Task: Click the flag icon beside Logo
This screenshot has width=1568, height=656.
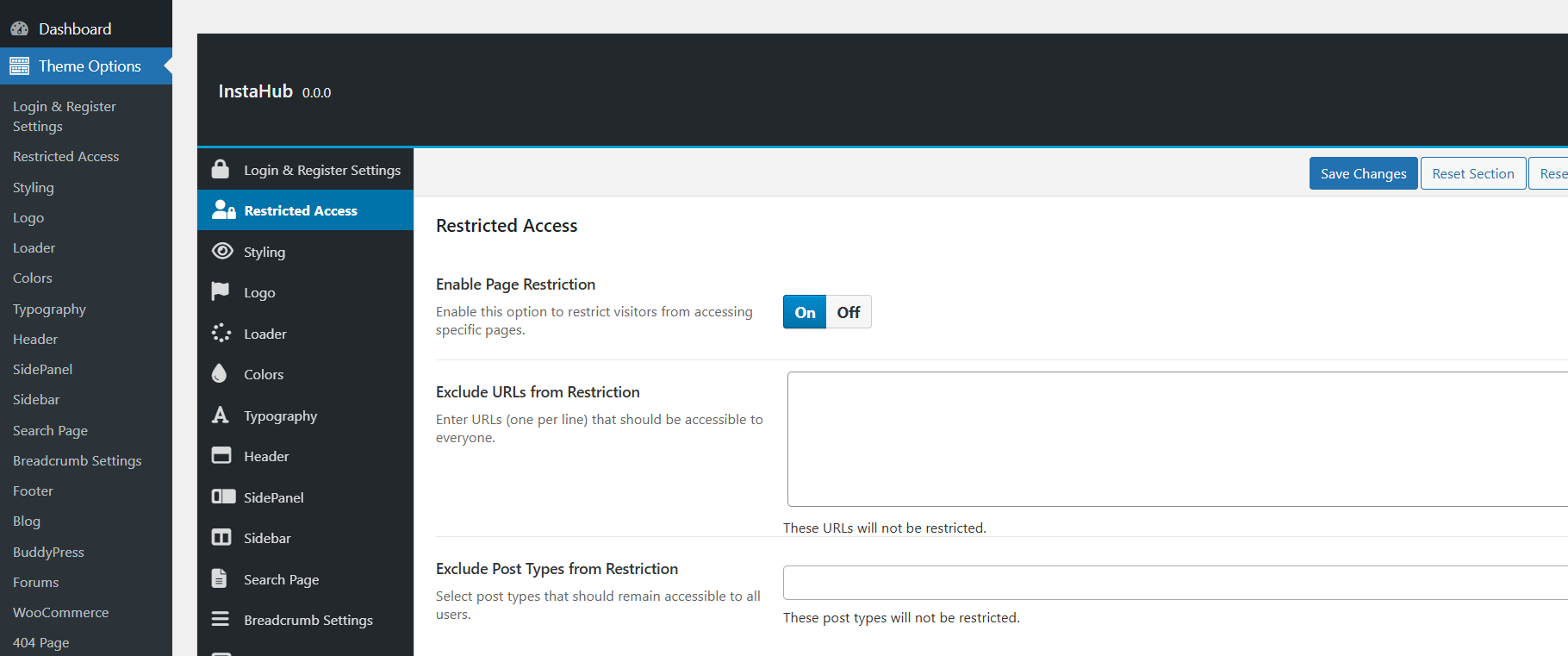Action: 221,291
